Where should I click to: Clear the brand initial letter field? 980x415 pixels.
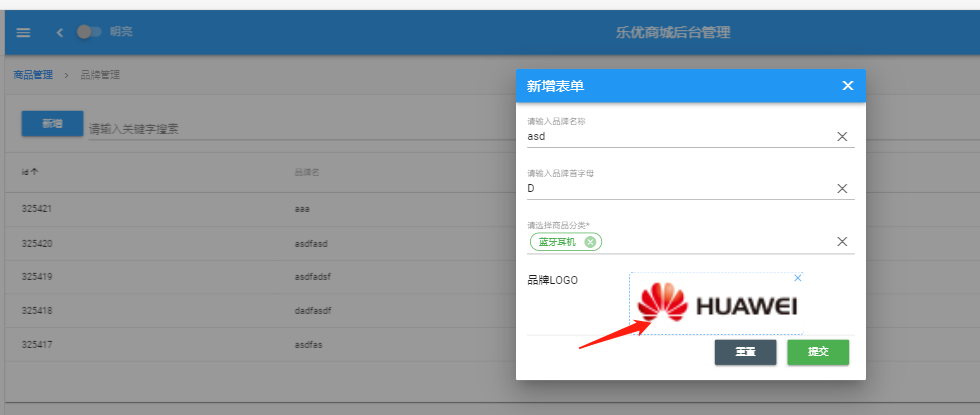point(842,189)
